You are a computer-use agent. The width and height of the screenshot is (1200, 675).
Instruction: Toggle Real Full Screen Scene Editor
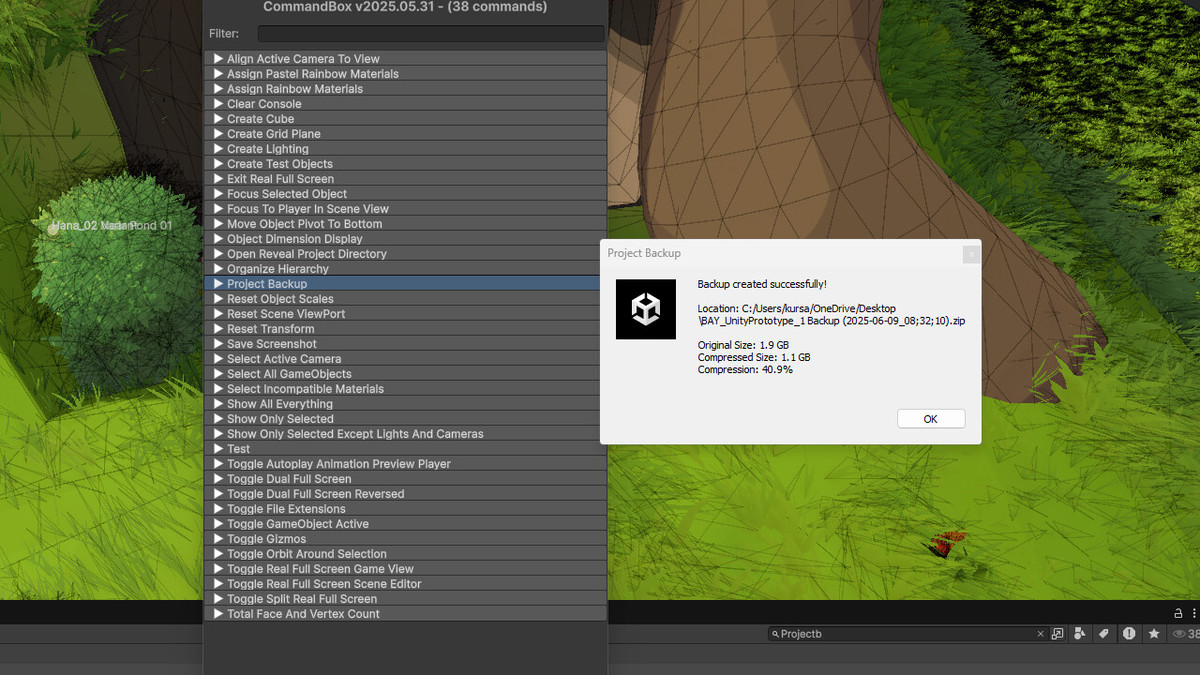tap(405, 584)
